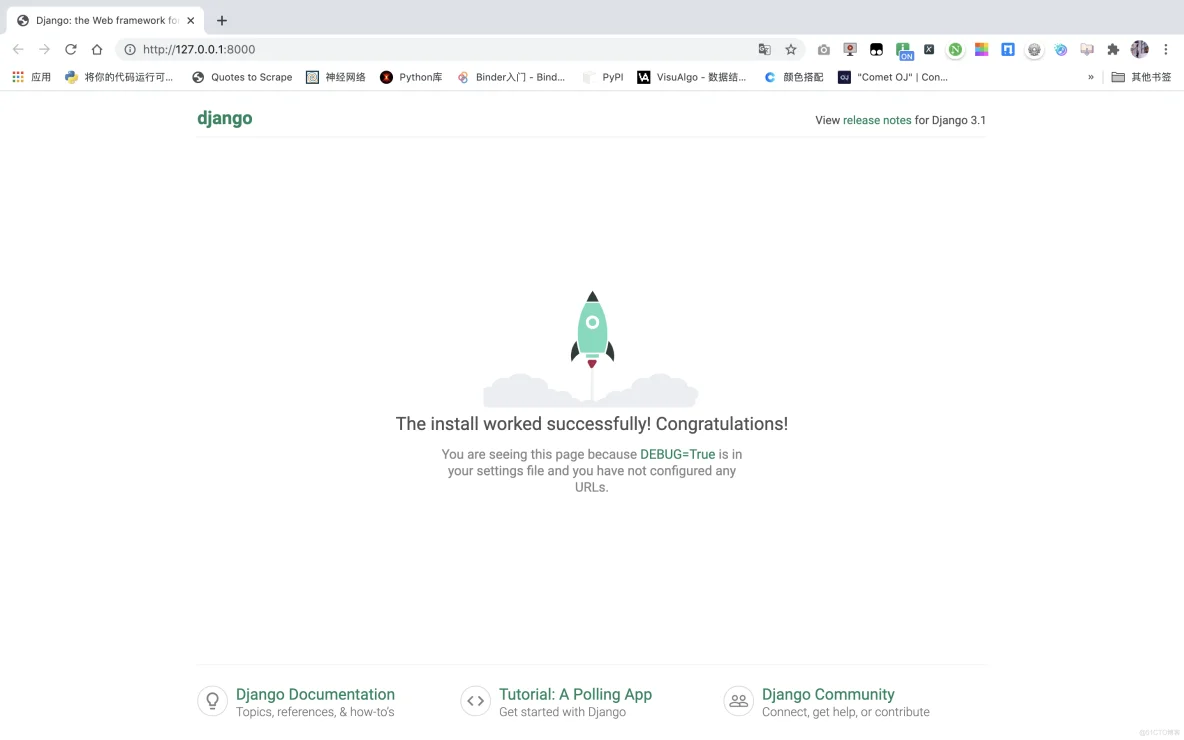Open the screen recorder extension icon
The image size is (1184, 740).
tap(850, 50)
